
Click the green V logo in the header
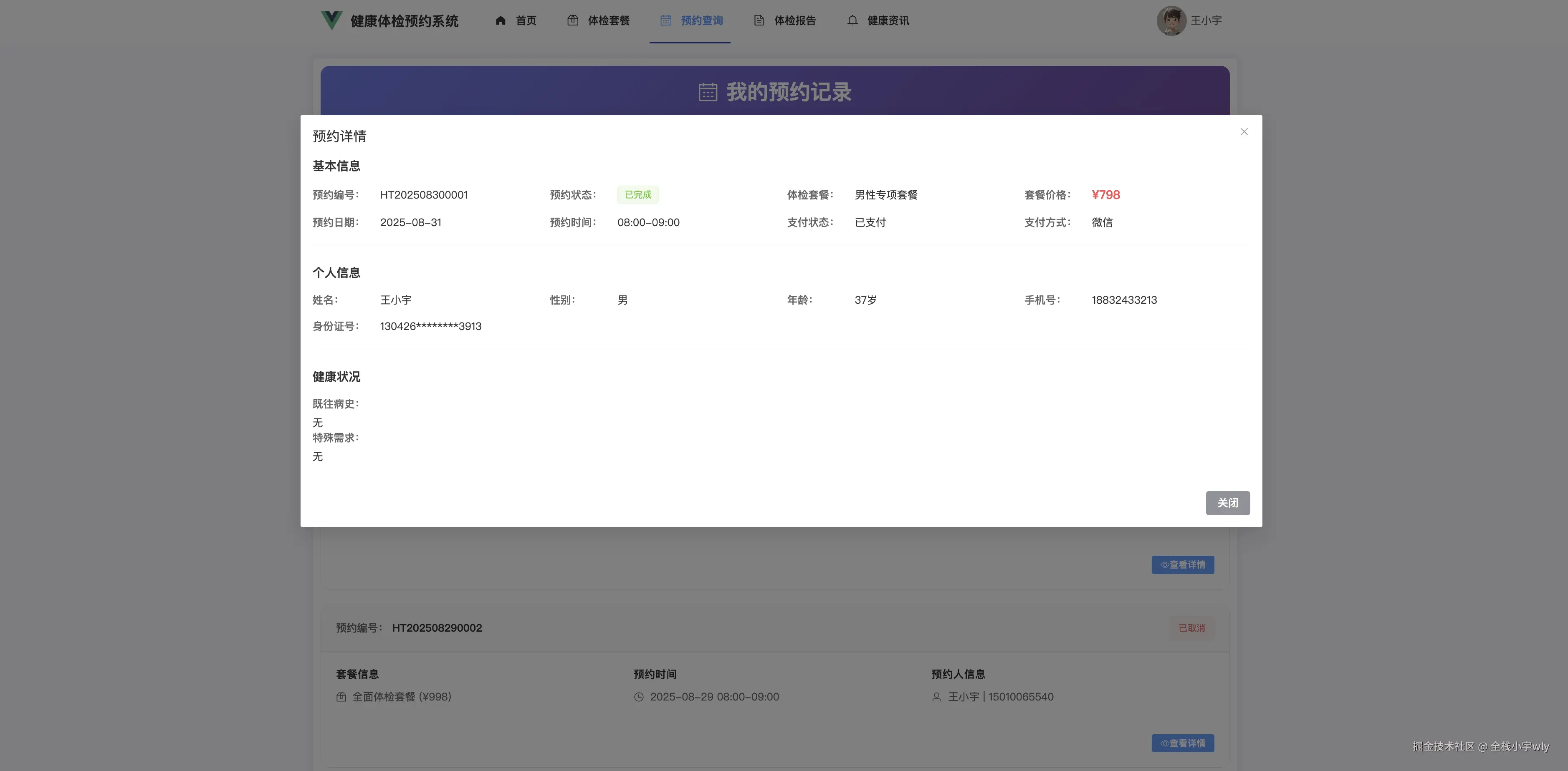(x=331, y=20)
